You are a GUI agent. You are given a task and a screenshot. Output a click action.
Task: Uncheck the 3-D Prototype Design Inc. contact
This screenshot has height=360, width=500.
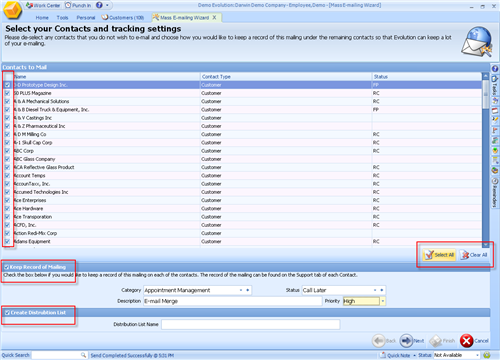coord(7,85)
